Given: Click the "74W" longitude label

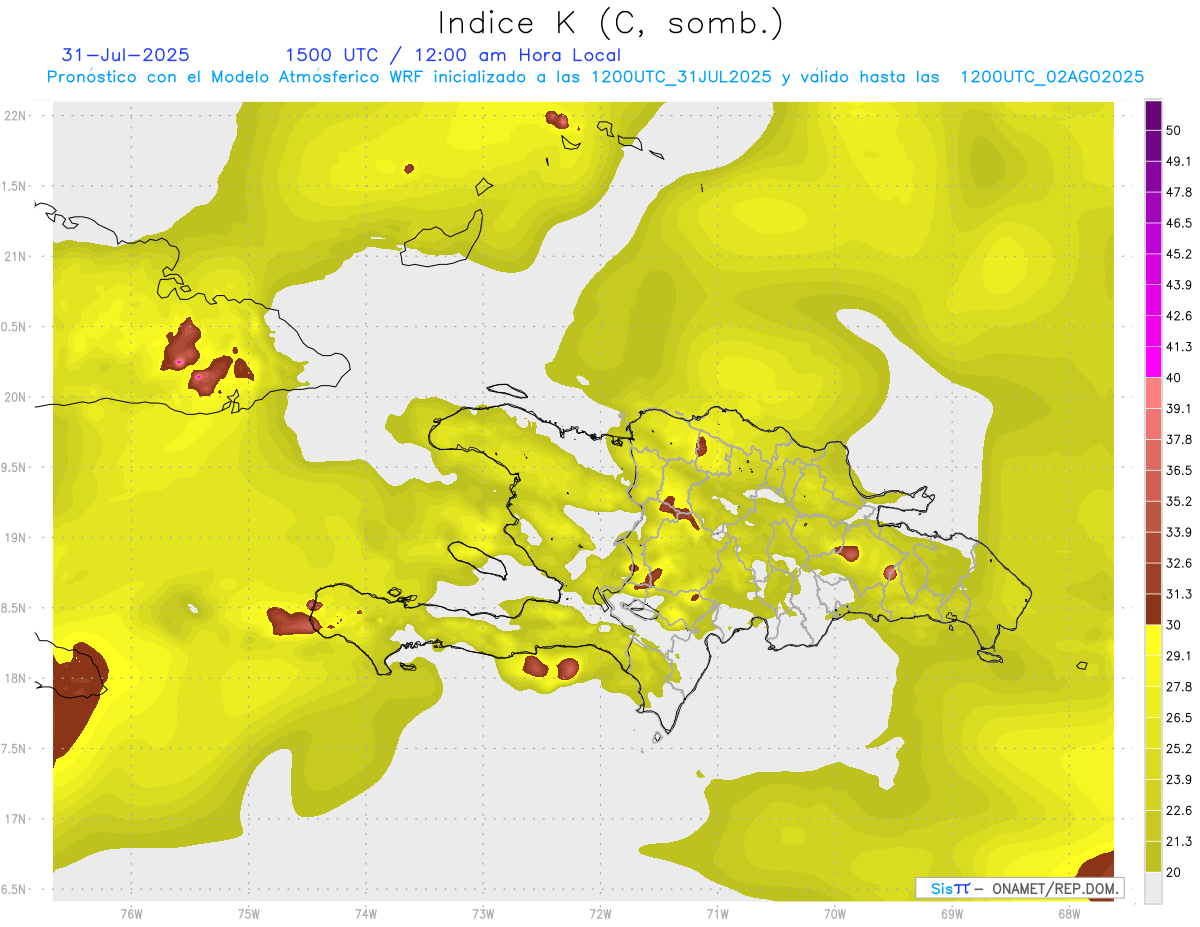Looking at the screenshot, I should click(x=365, y=913).
